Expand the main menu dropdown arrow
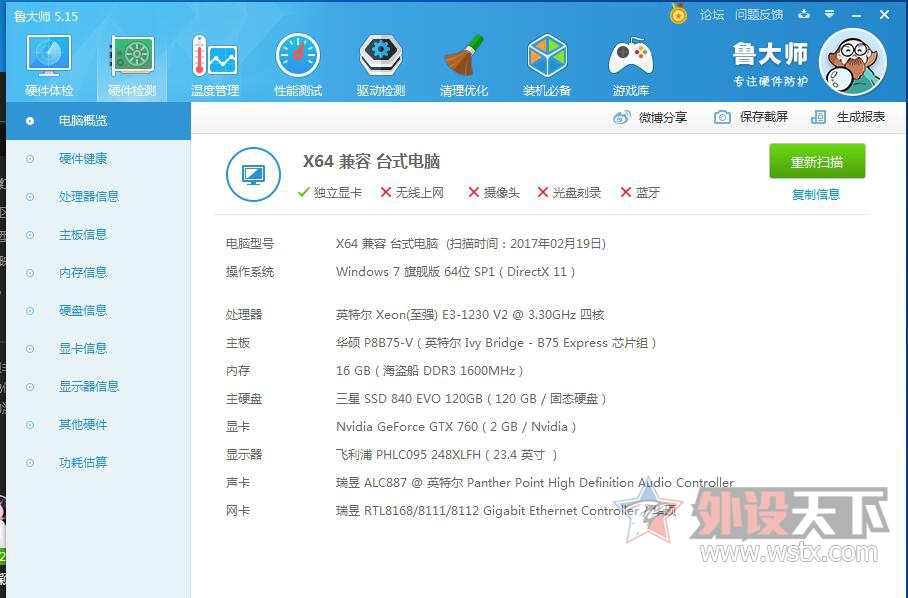Viewport: 908px width, 598px height. (x=830, y=15)
